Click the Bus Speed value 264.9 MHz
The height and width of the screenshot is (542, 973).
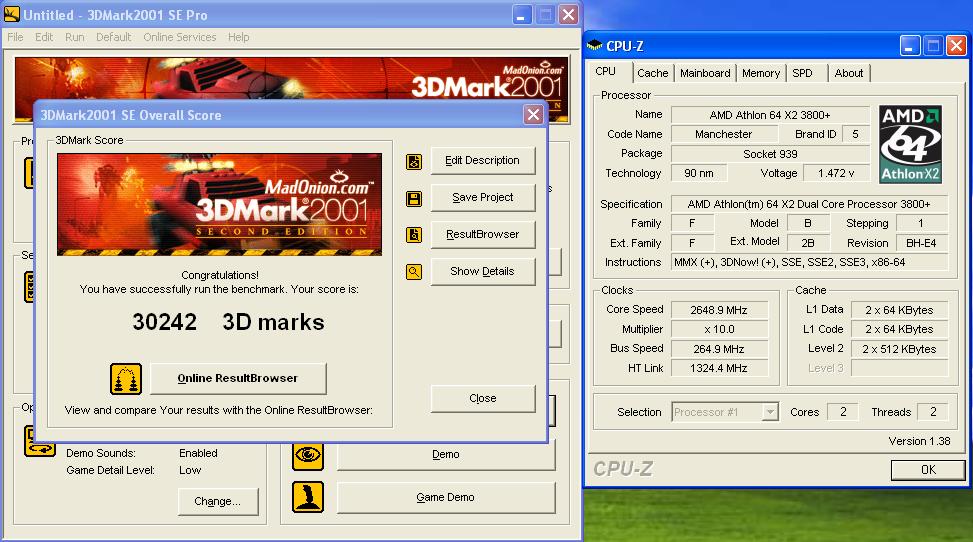[x=719, y=349]
